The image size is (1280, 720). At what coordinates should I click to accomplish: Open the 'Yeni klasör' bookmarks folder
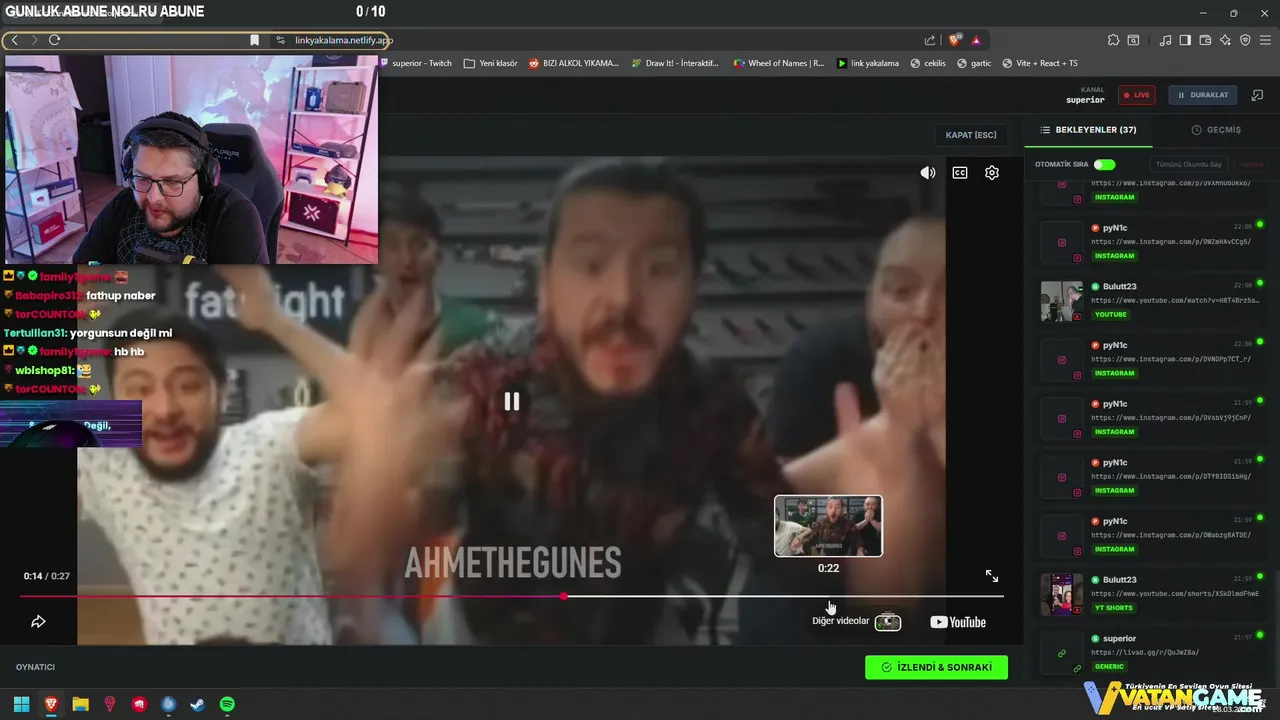pyautogui.click(x=490, y=63)
